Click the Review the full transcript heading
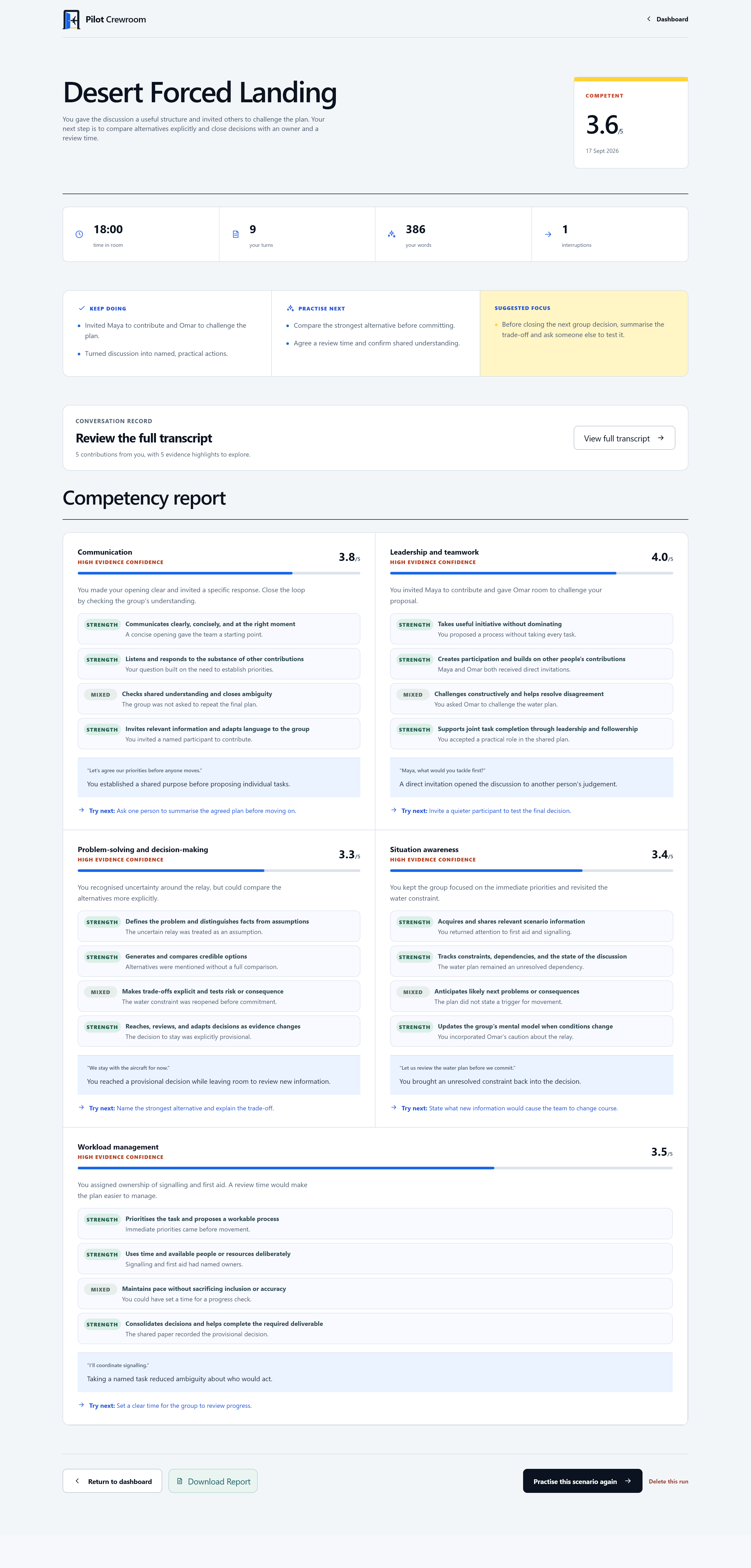Viewport: 751px width, 1568px height. point(144,438)
